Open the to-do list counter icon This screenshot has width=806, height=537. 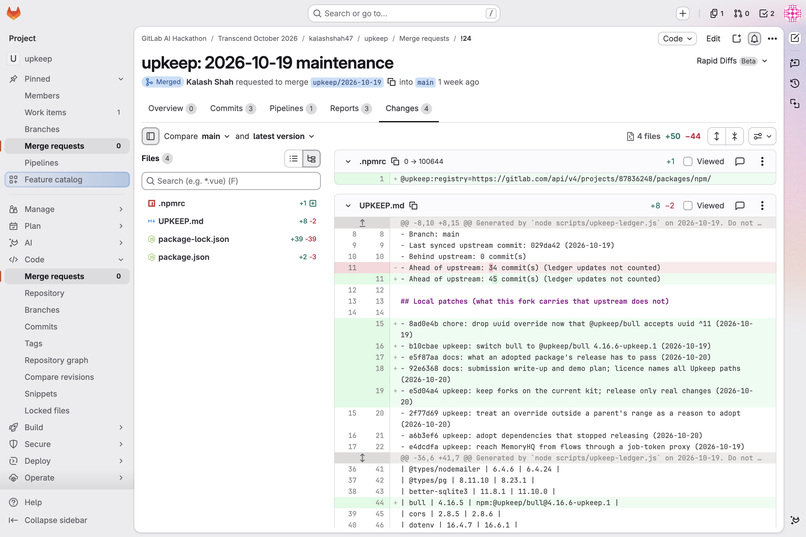coord(766,13)
